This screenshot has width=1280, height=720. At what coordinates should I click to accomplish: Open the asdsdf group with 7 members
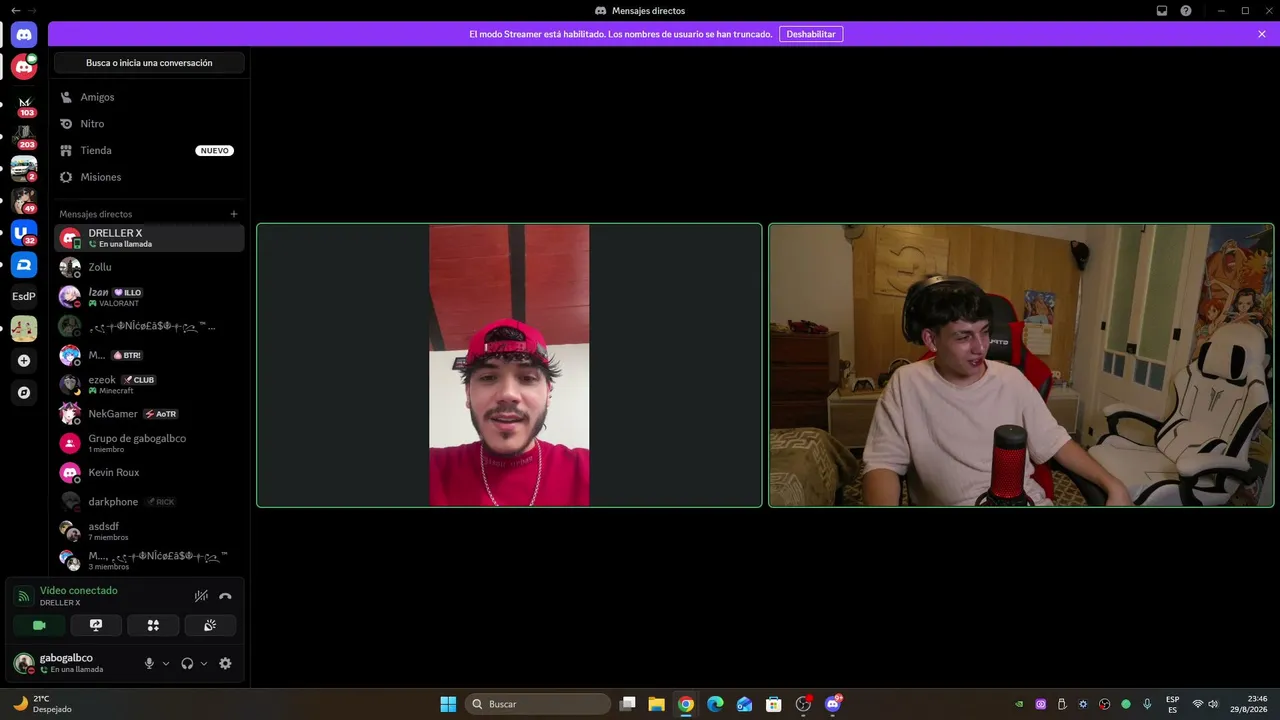(x=149, y=531)
